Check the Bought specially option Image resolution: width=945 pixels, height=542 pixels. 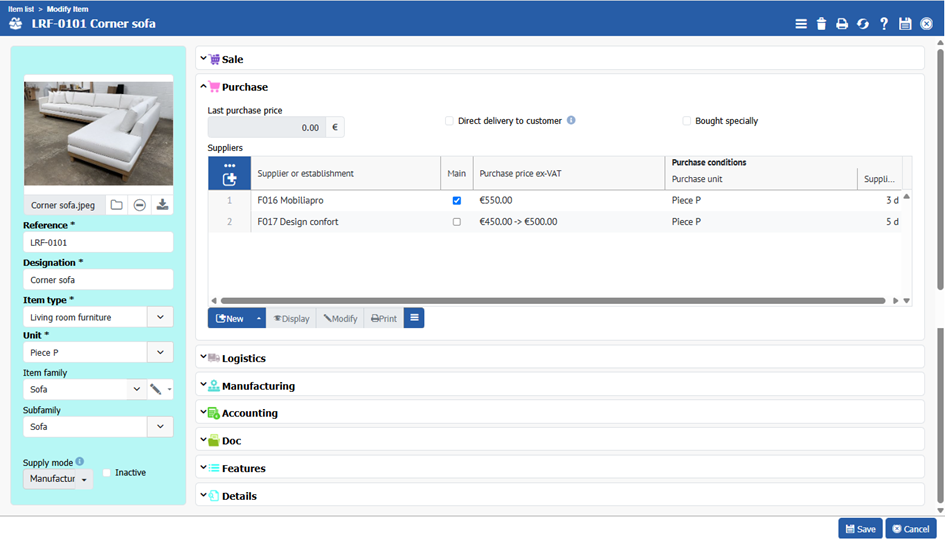pyautogui.click(x=687, y=121)
